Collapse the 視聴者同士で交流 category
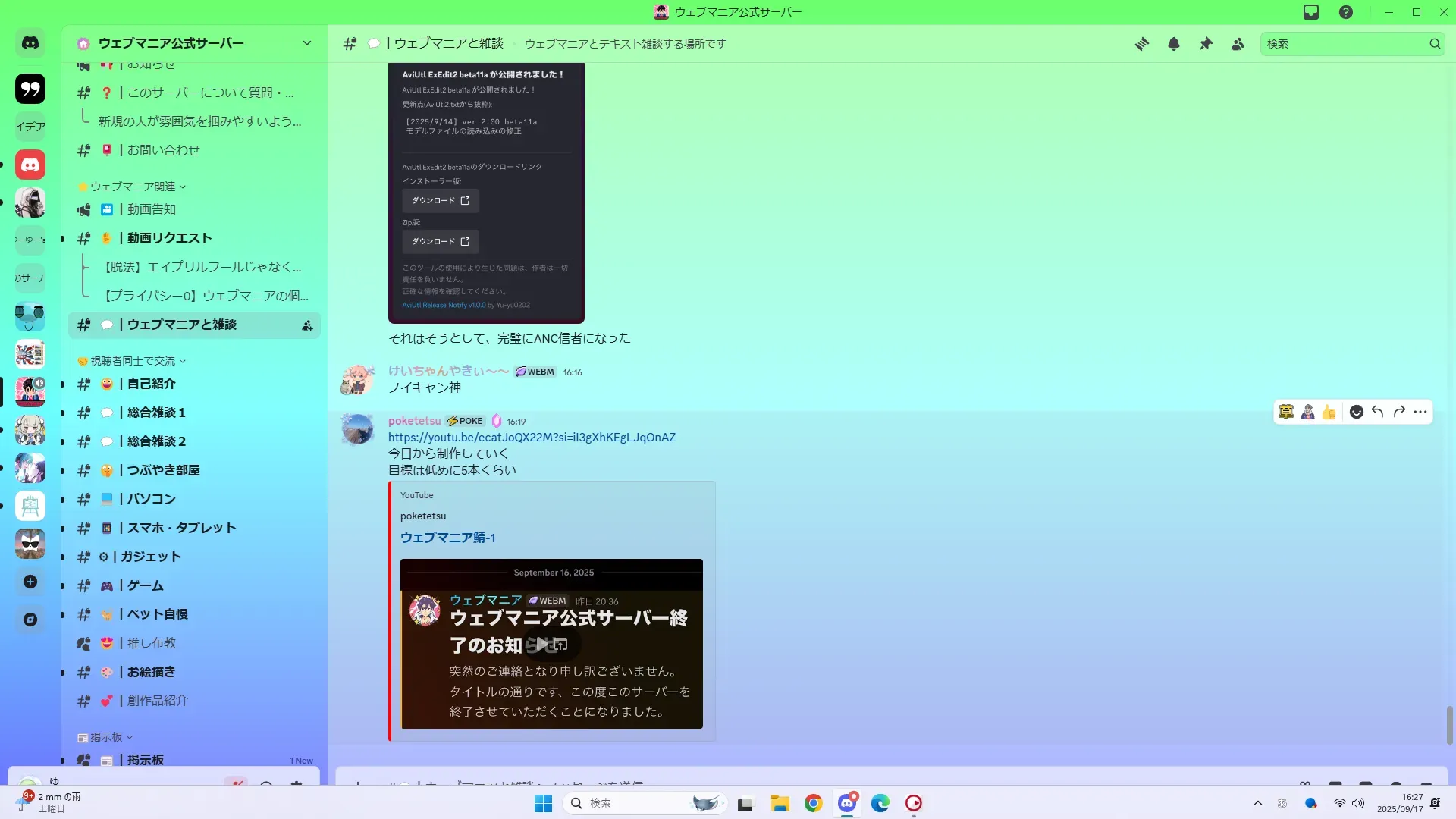This screenshot has width=1456, height=819. click(x=133, y=361)
